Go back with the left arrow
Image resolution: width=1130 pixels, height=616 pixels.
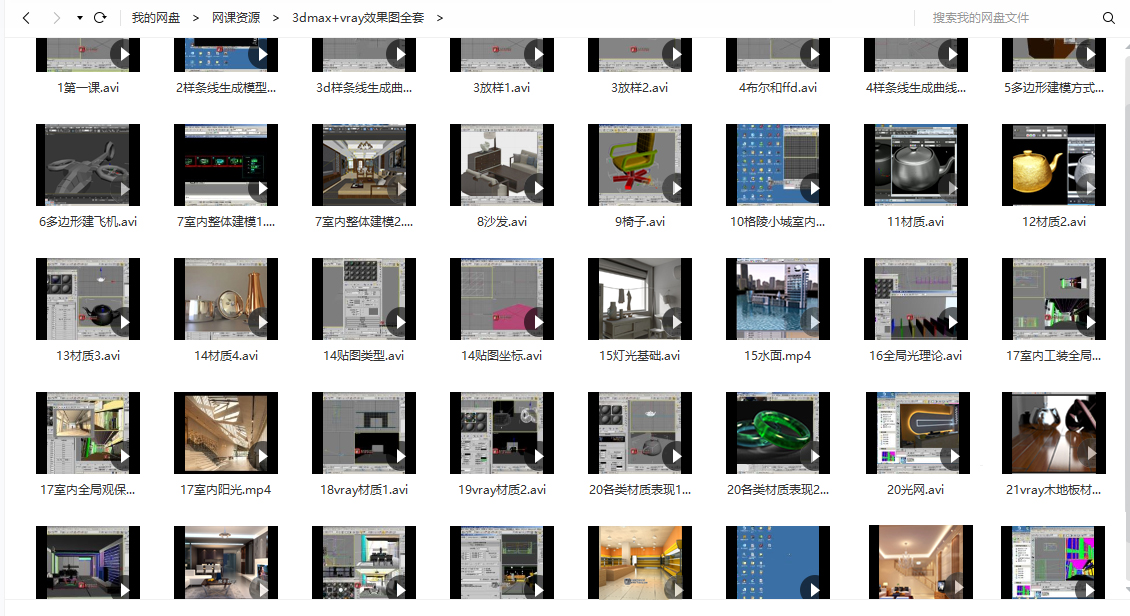pyautogui.click(x=26, y=17)
